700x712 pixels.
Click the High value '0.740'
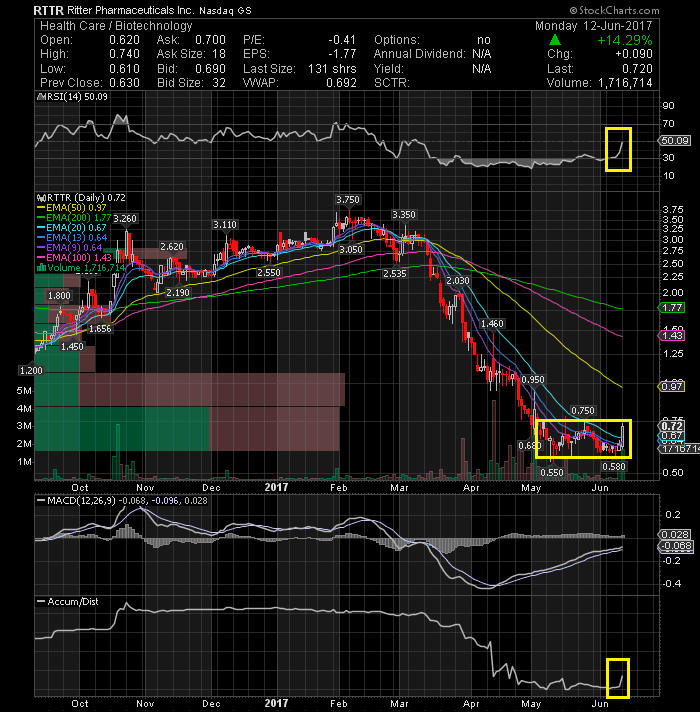(x=124, y=54)
